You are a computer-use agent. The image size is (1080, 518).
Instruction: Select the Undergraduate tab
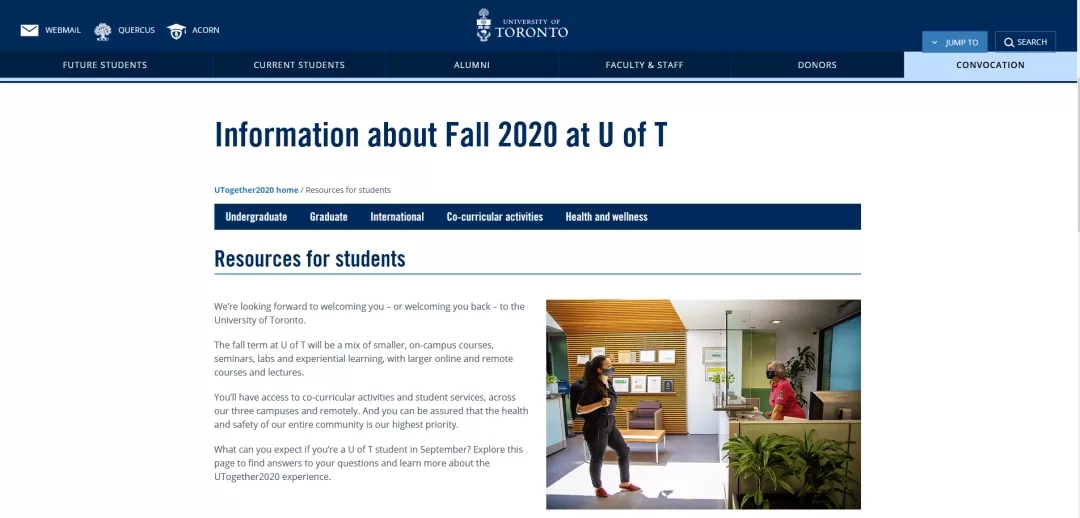(256, 216)
